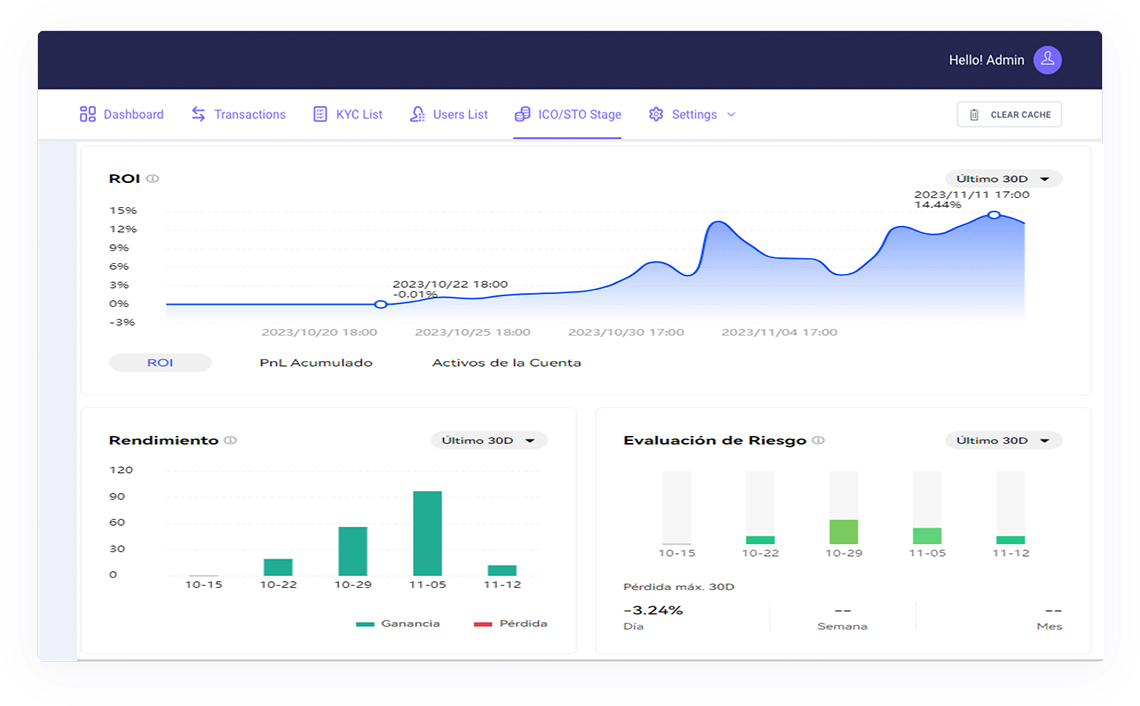This screenshot has height=706, width=1140.
Task: Click info icon next to Evaluación de Riesgo
Action: pyautogui.click(x=819, y=441)
